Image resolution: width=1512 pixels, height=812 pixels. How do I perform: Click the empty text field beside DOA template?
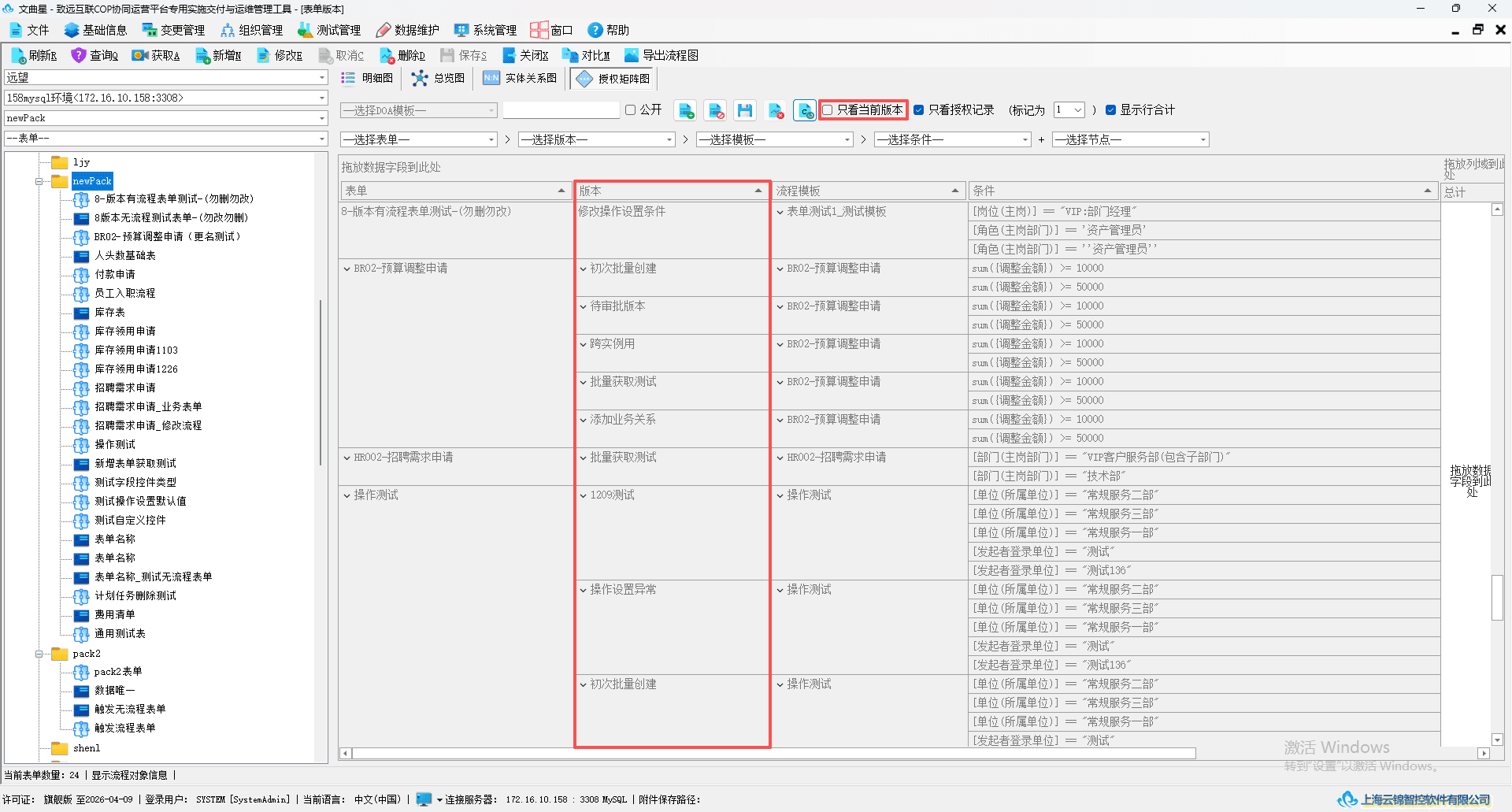[561, 110]
